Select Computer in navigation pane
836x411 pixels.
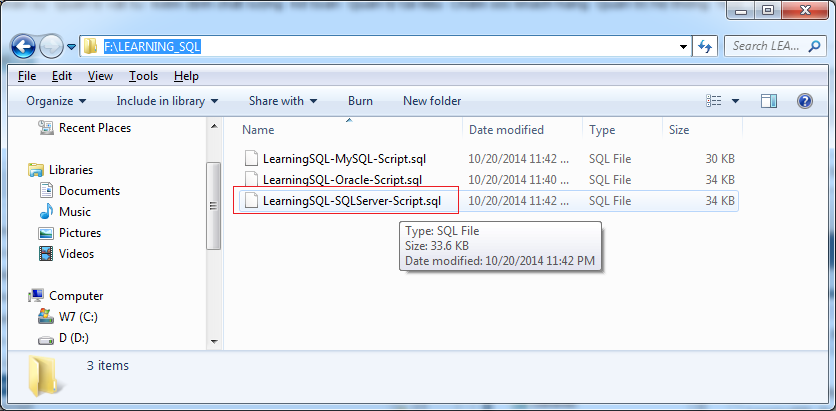click(76, 296)
